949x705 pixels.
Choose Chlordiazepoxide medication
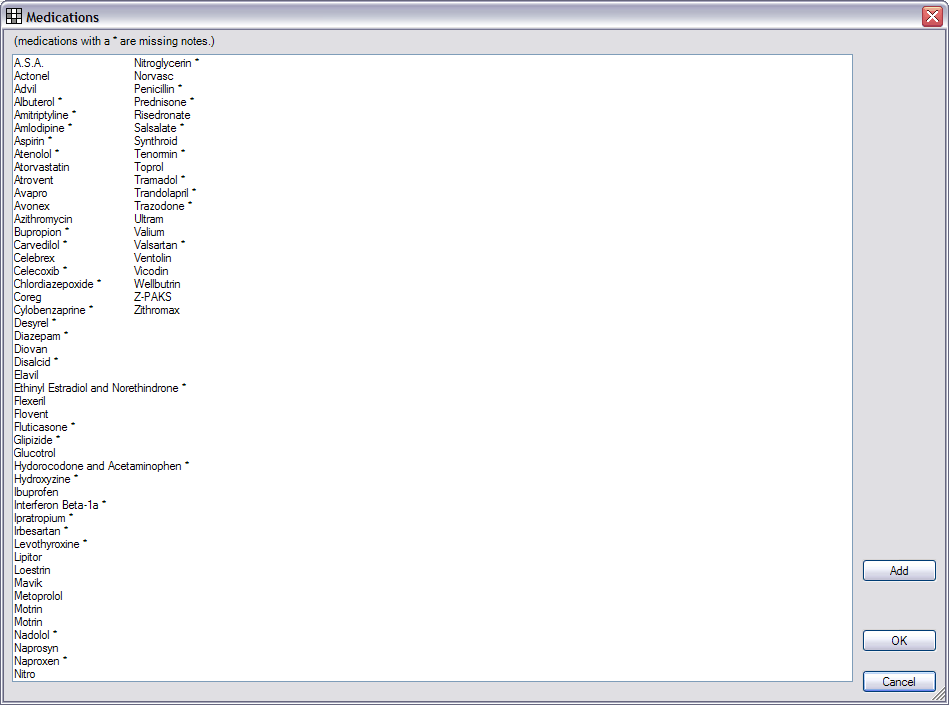(57, 284)
